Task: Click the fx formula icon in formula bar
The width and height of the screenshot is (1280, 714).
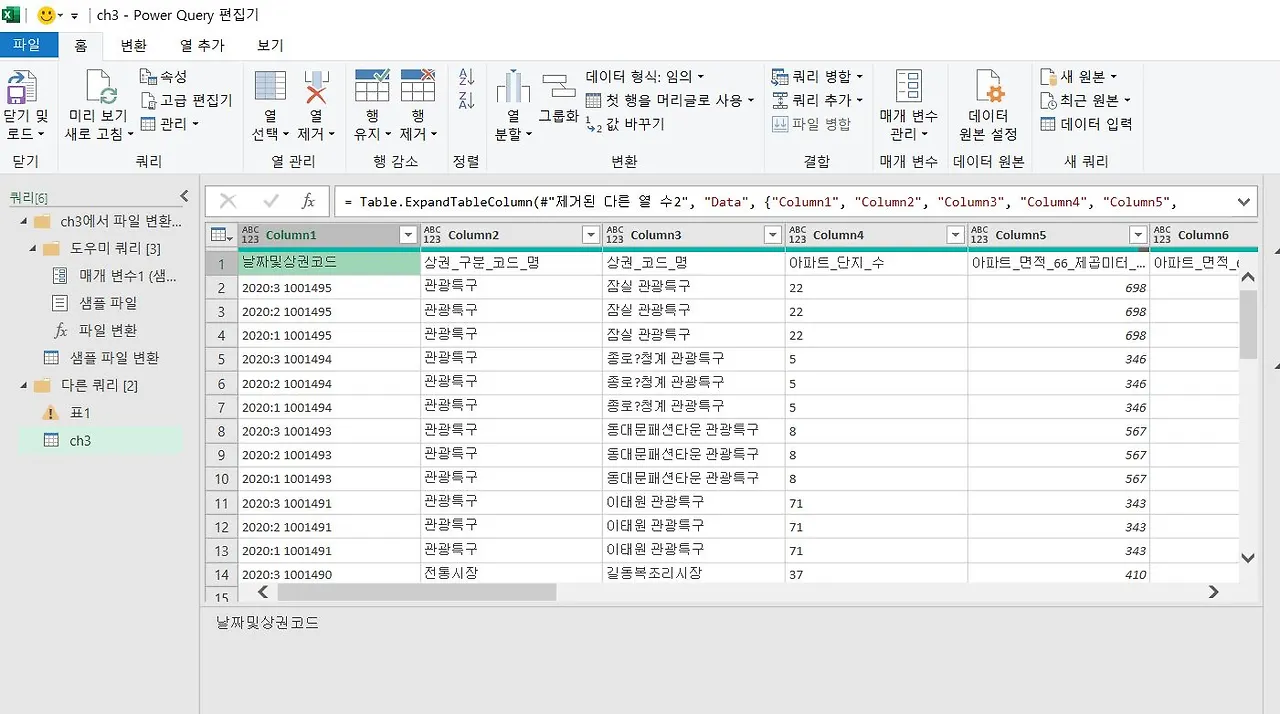Action: click(308, 201)
